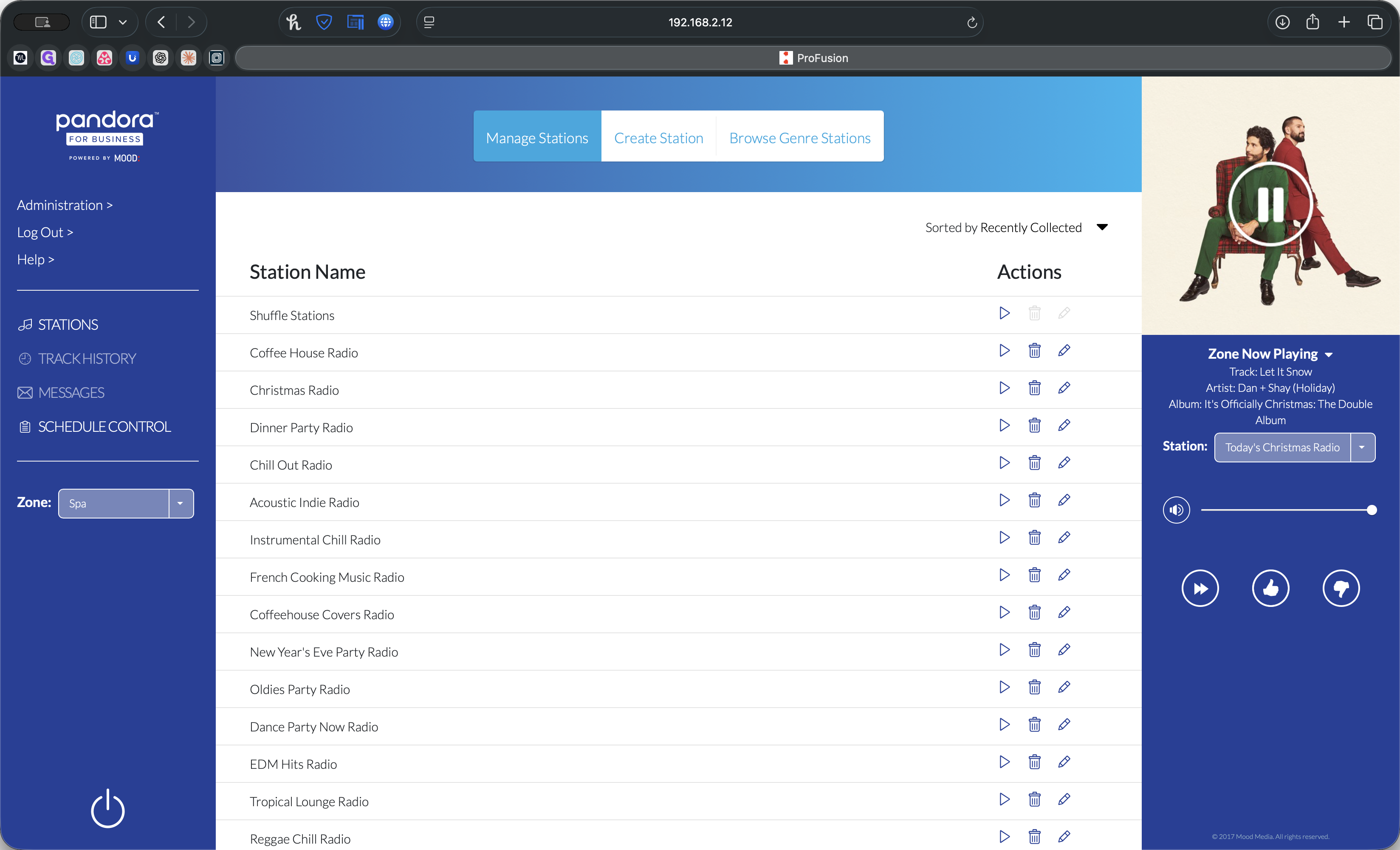1400x850 pixels.
Task: Open SCHEDULE CONTROL in the sidebar
Action: pos(94,427)
